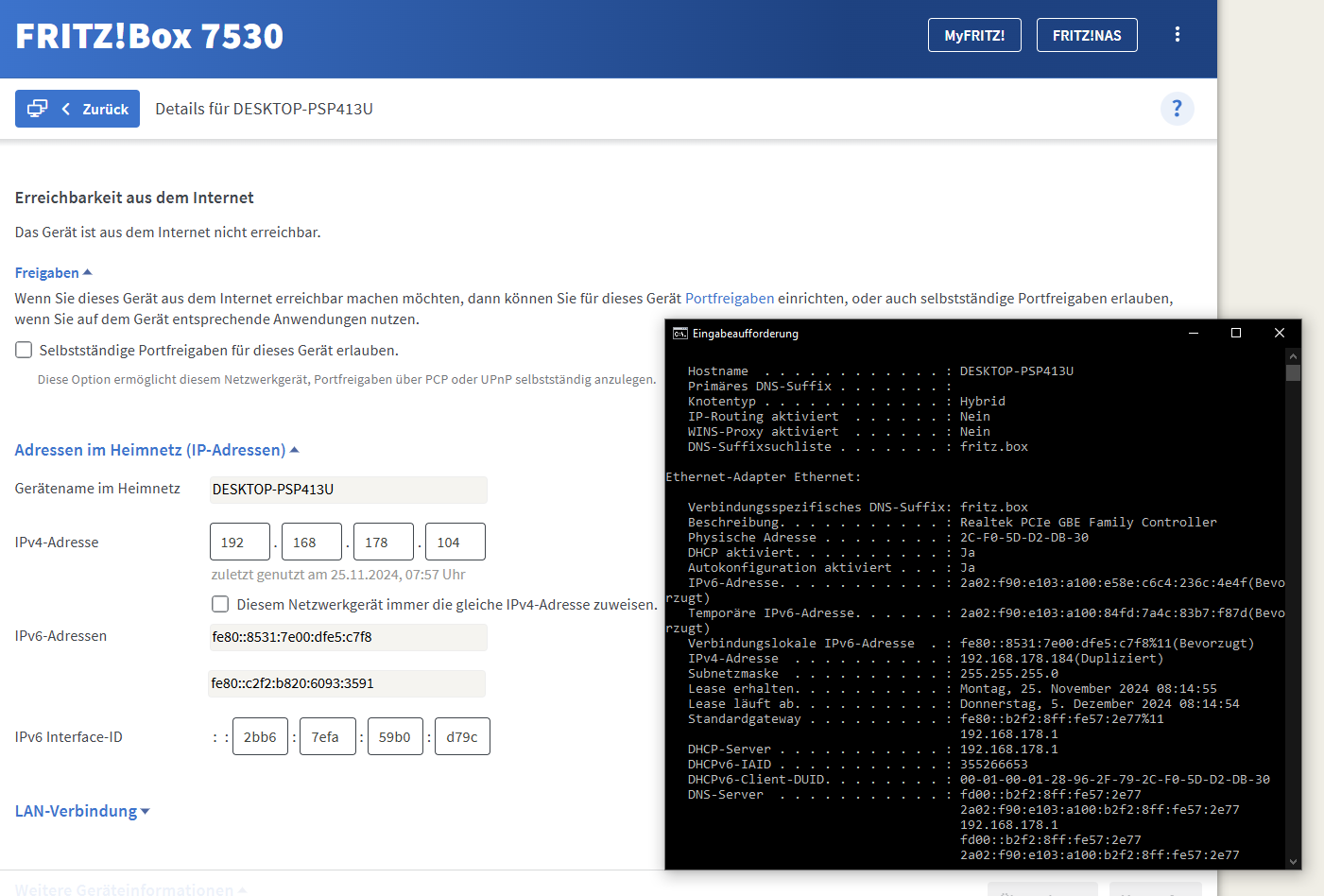Viewport: 1324px width, 896px height.
Task: Click IPv6 address field fe80::8531:7e00:dfe5:c7f8
Action: 348,637
